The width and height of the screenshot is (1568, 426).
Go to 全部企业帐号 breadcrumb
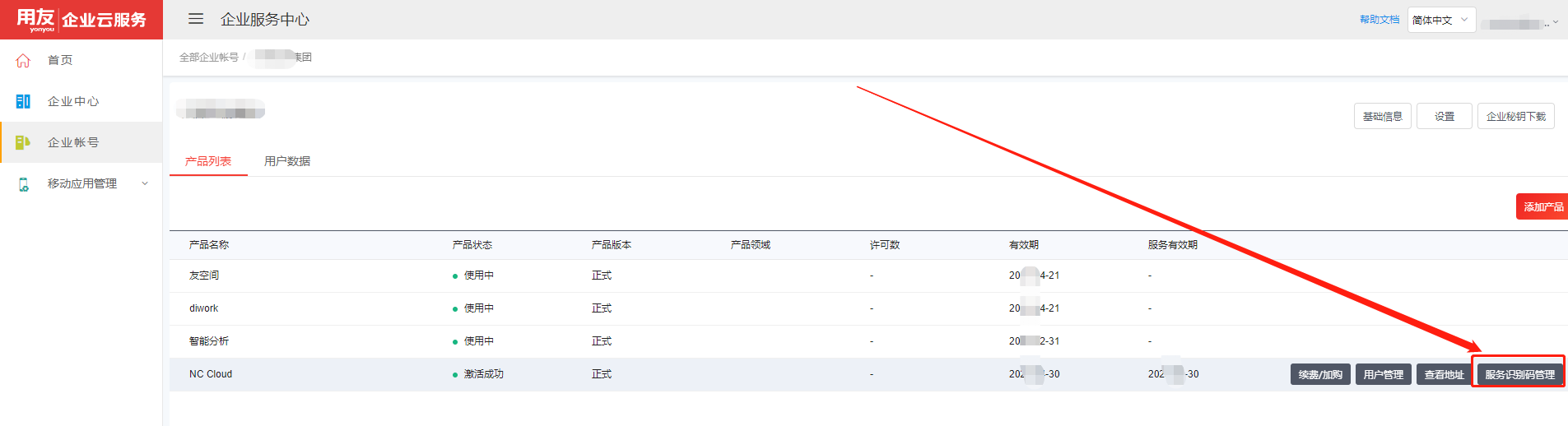(209, 58)
